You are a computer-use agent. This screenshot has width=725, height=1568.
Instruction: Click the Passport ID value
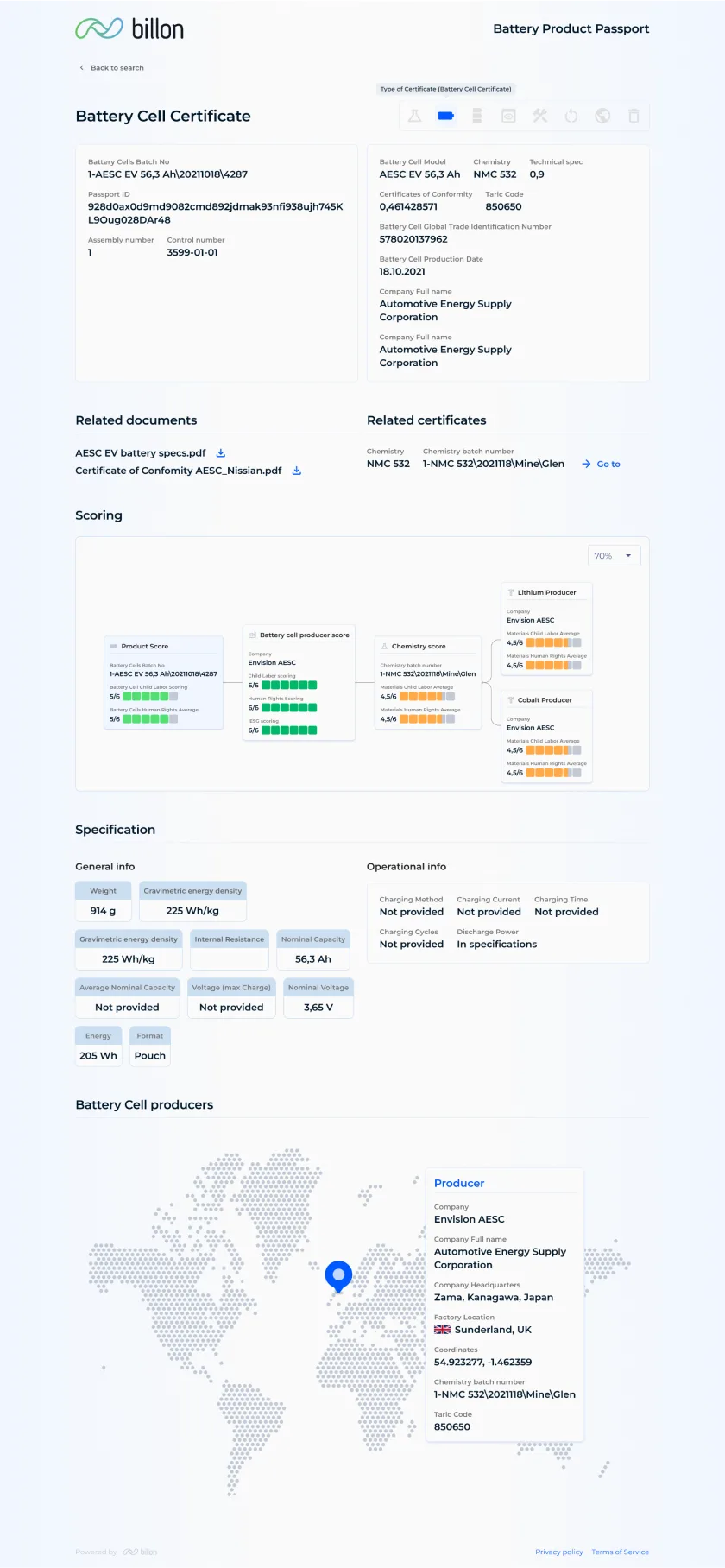[x=216, y=213]
